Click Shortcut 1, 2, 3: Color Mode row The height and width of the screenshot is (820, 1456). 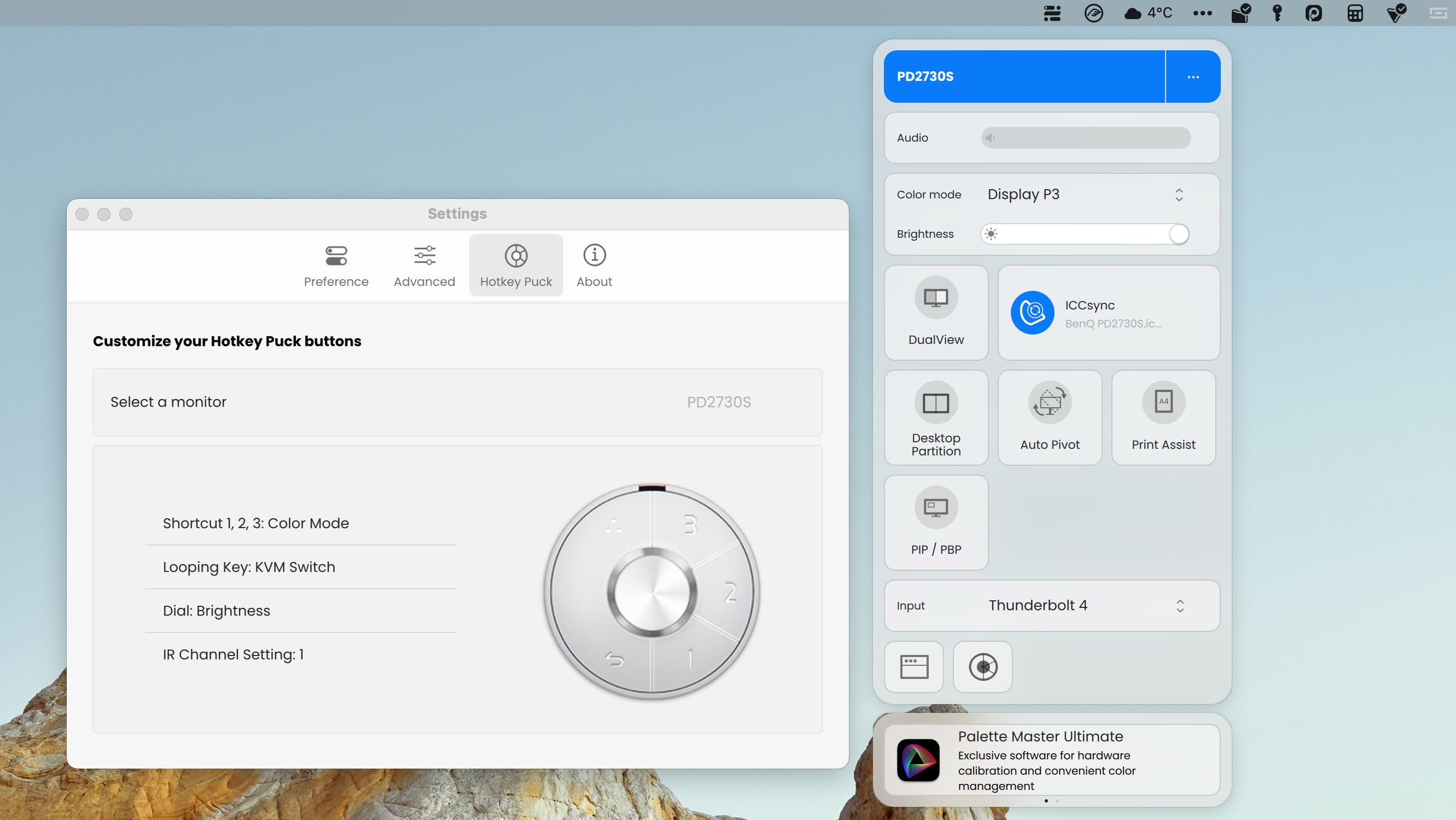(301, 524)
